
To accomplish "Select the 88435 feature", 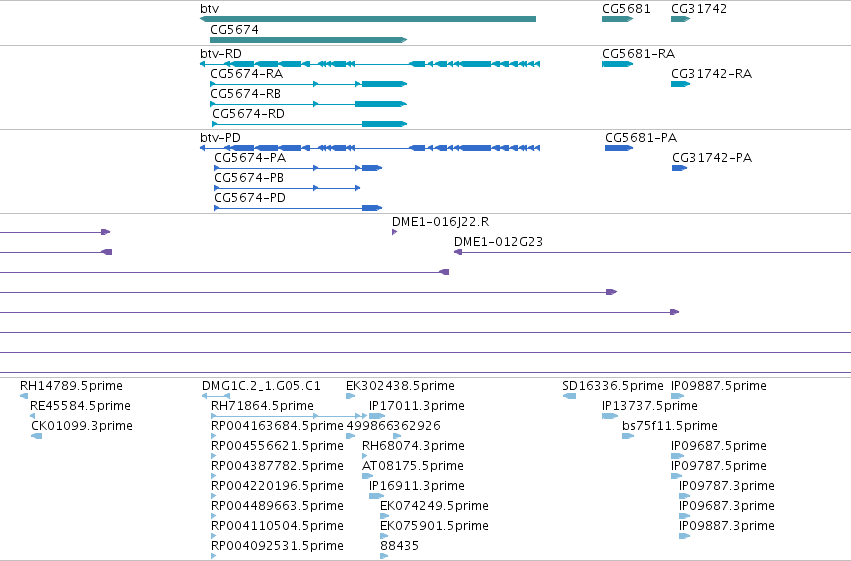I will (384, 556).
